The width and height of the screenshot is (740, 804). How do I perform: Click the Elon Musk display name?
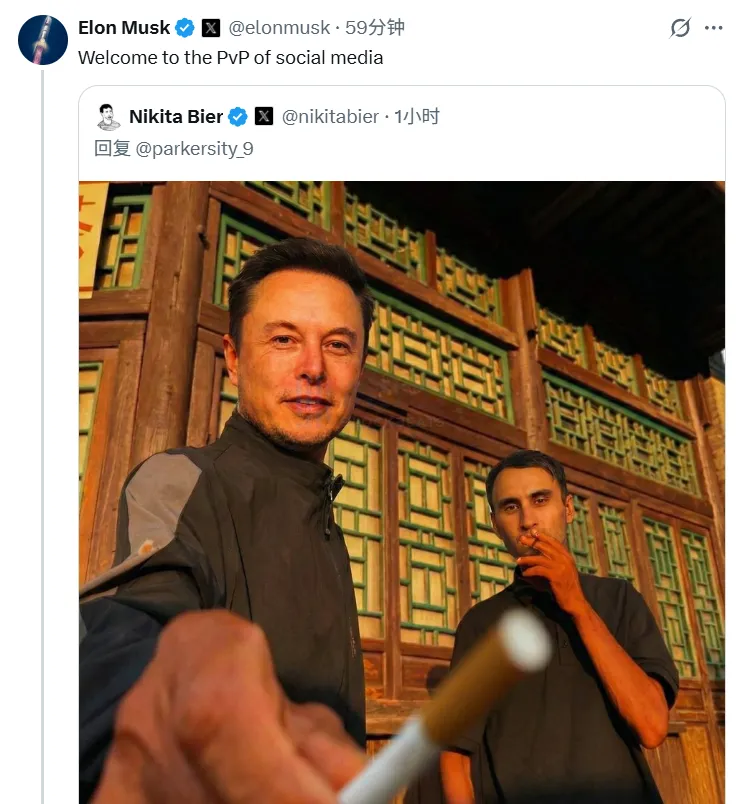pyautogui.click(x=123, y=27)
